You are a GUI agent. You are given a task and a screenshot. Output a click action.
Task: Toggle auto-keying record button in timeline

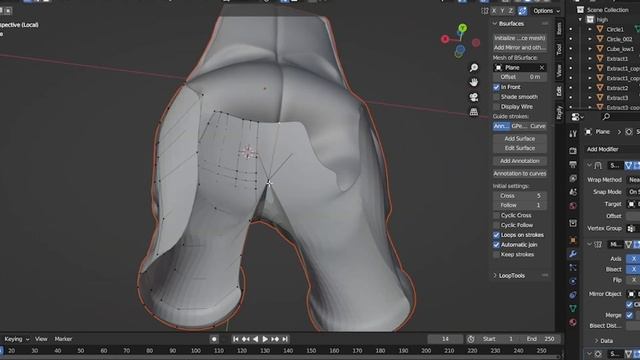point(214,339)
